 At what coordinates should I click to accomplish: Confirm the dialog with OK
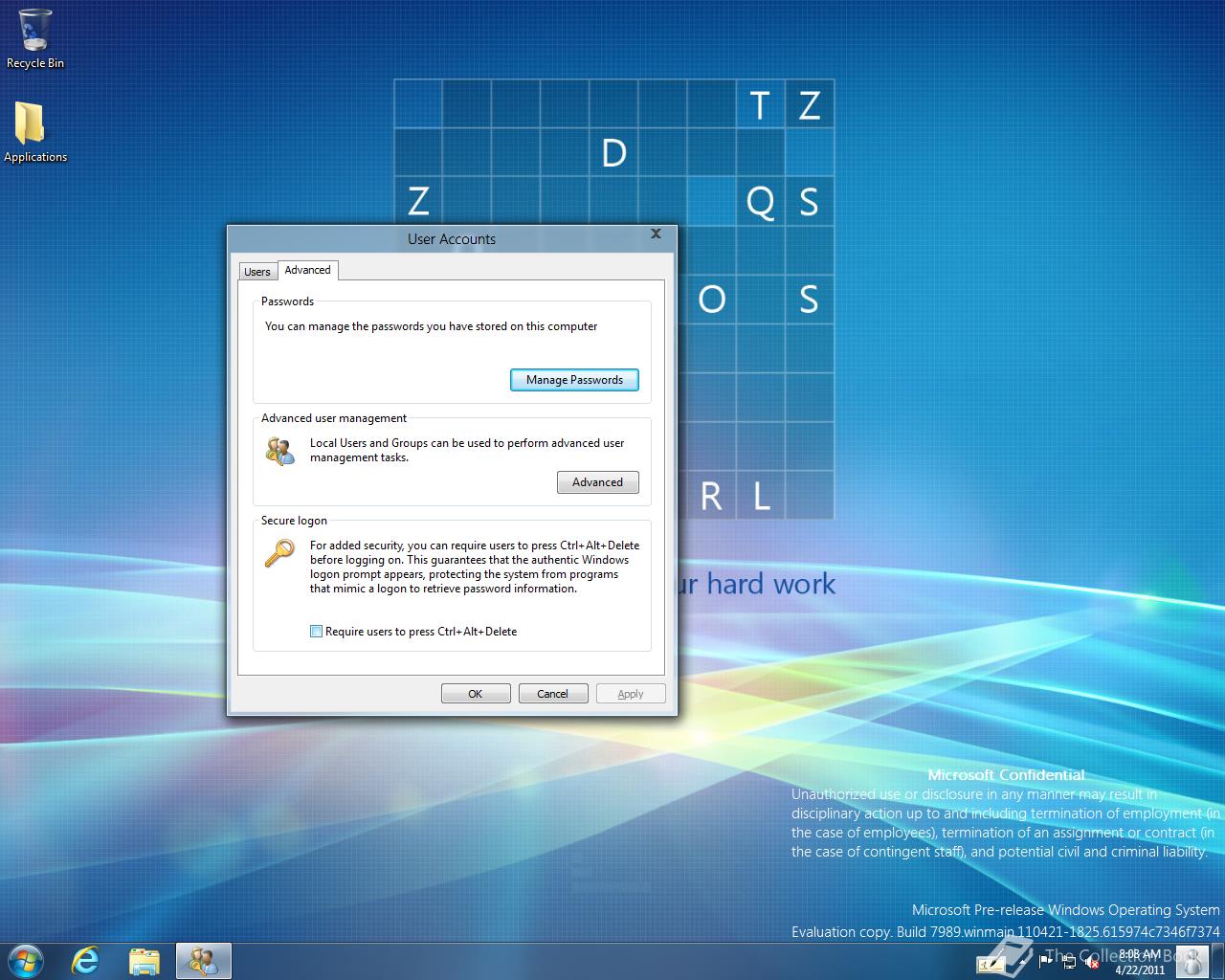click(x=476, y=694)
